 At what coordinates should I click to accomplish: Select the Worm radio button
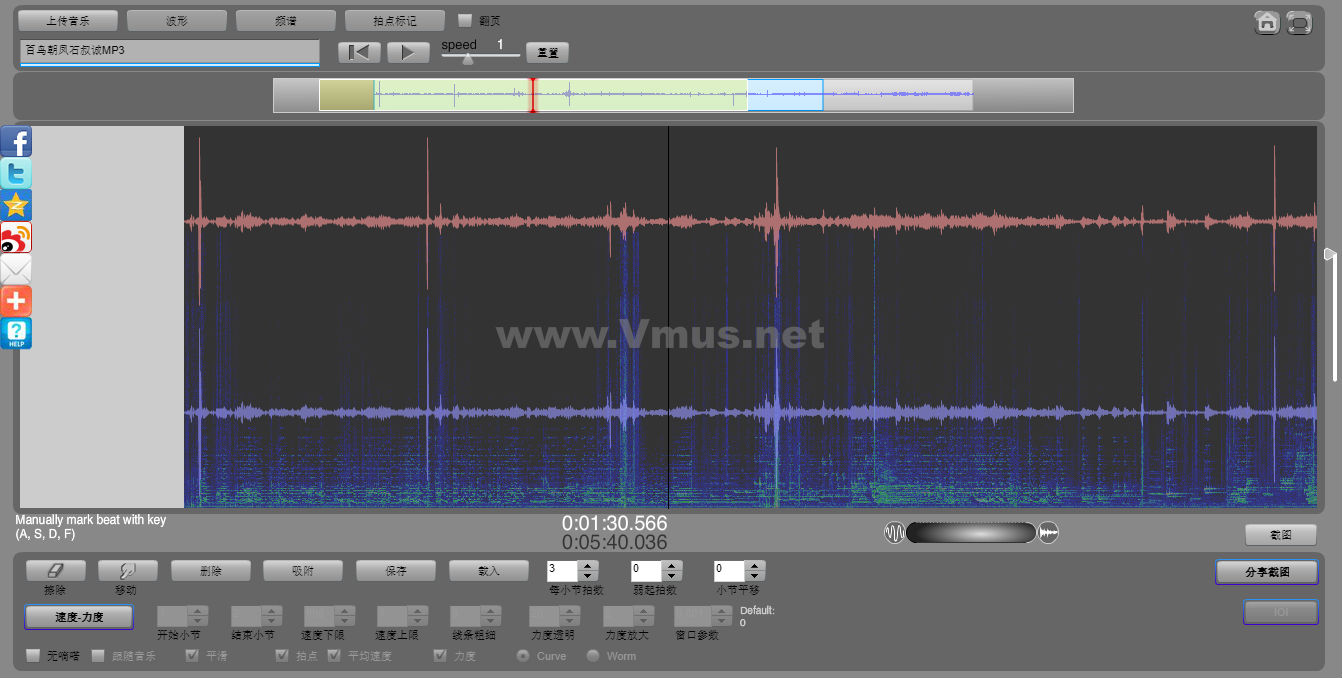click(x=593, y=656)
